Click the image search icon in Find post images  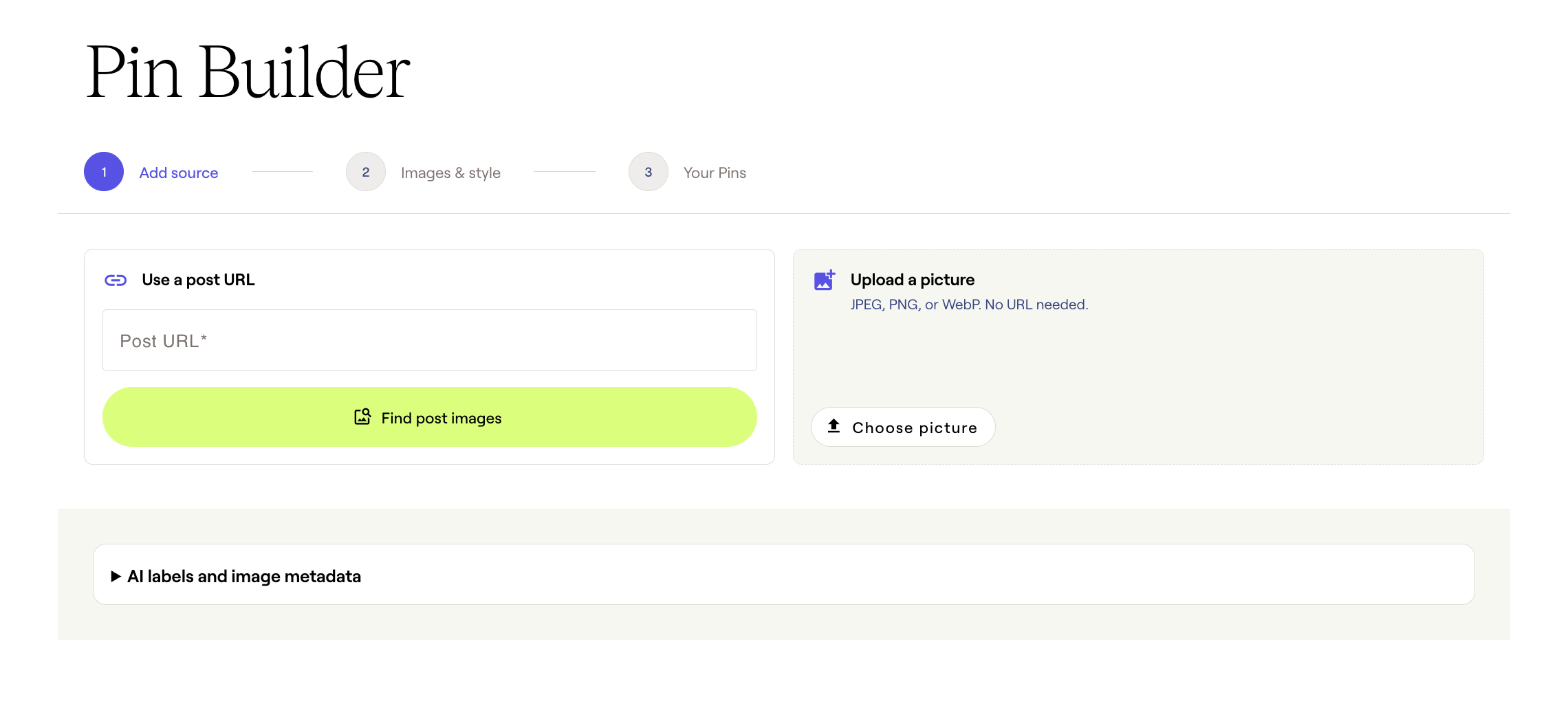click(x=362, y=417)
